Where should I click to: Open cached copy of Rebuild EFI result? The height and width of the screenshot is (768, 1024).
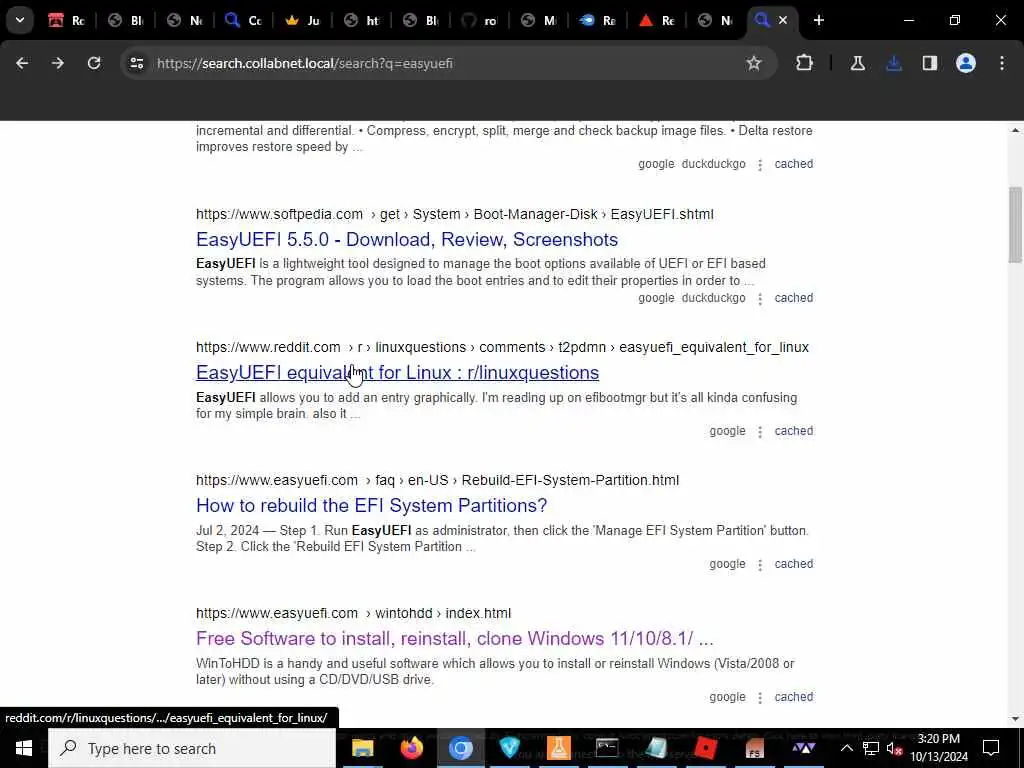click(x=793, y=564)
